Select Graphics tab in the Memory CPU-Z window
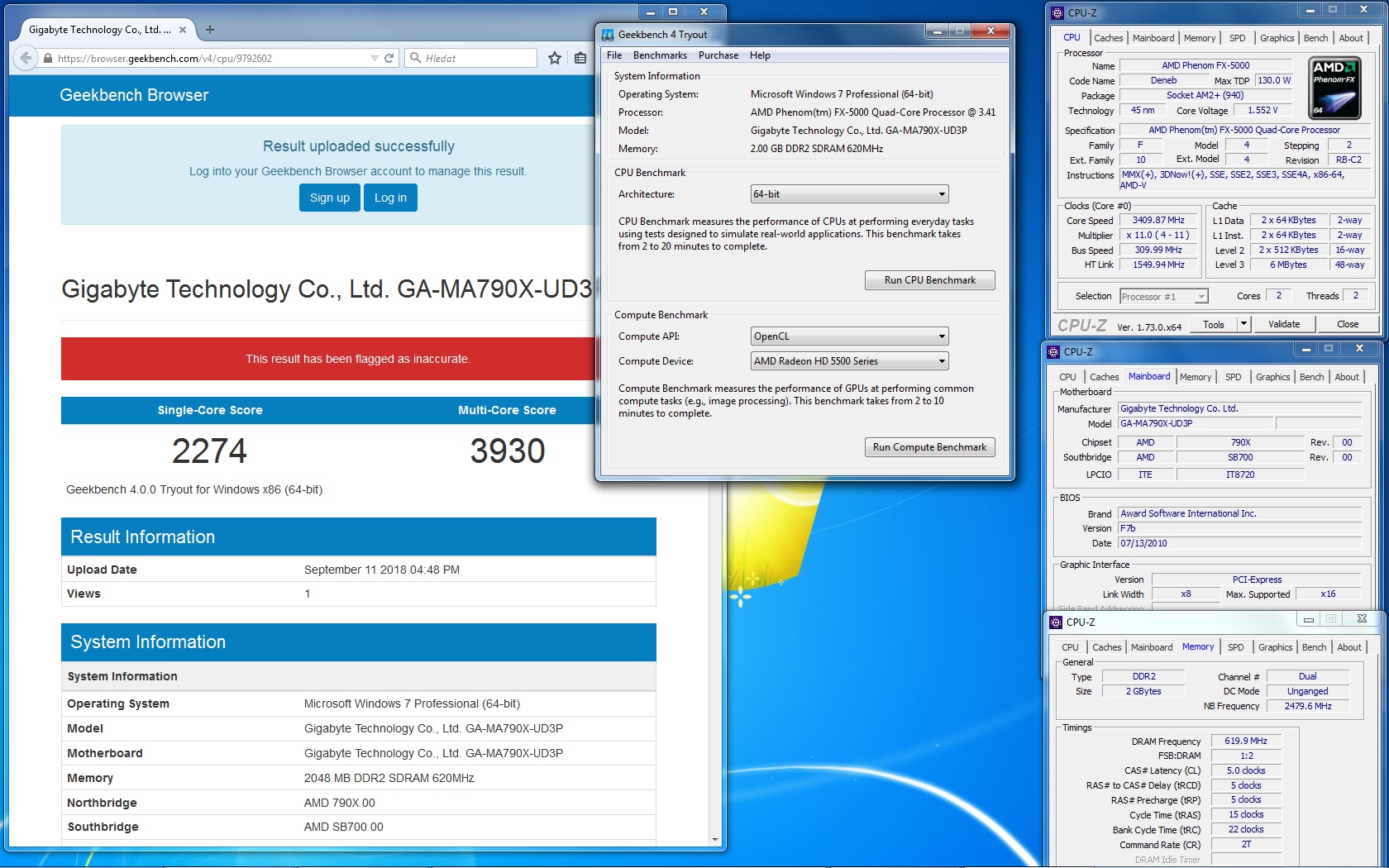 tap(1276, 647)
